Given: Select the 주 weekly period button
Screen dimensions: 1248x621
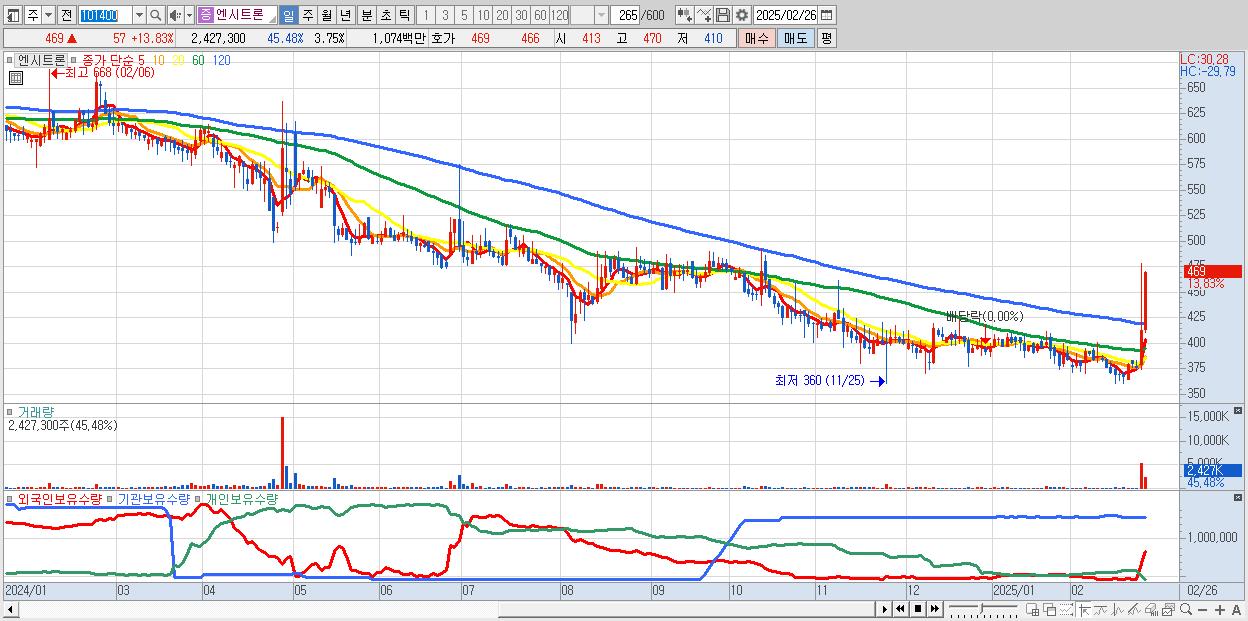Looking at the screenshot, I should pyautogui.click(x=307, y=15).
